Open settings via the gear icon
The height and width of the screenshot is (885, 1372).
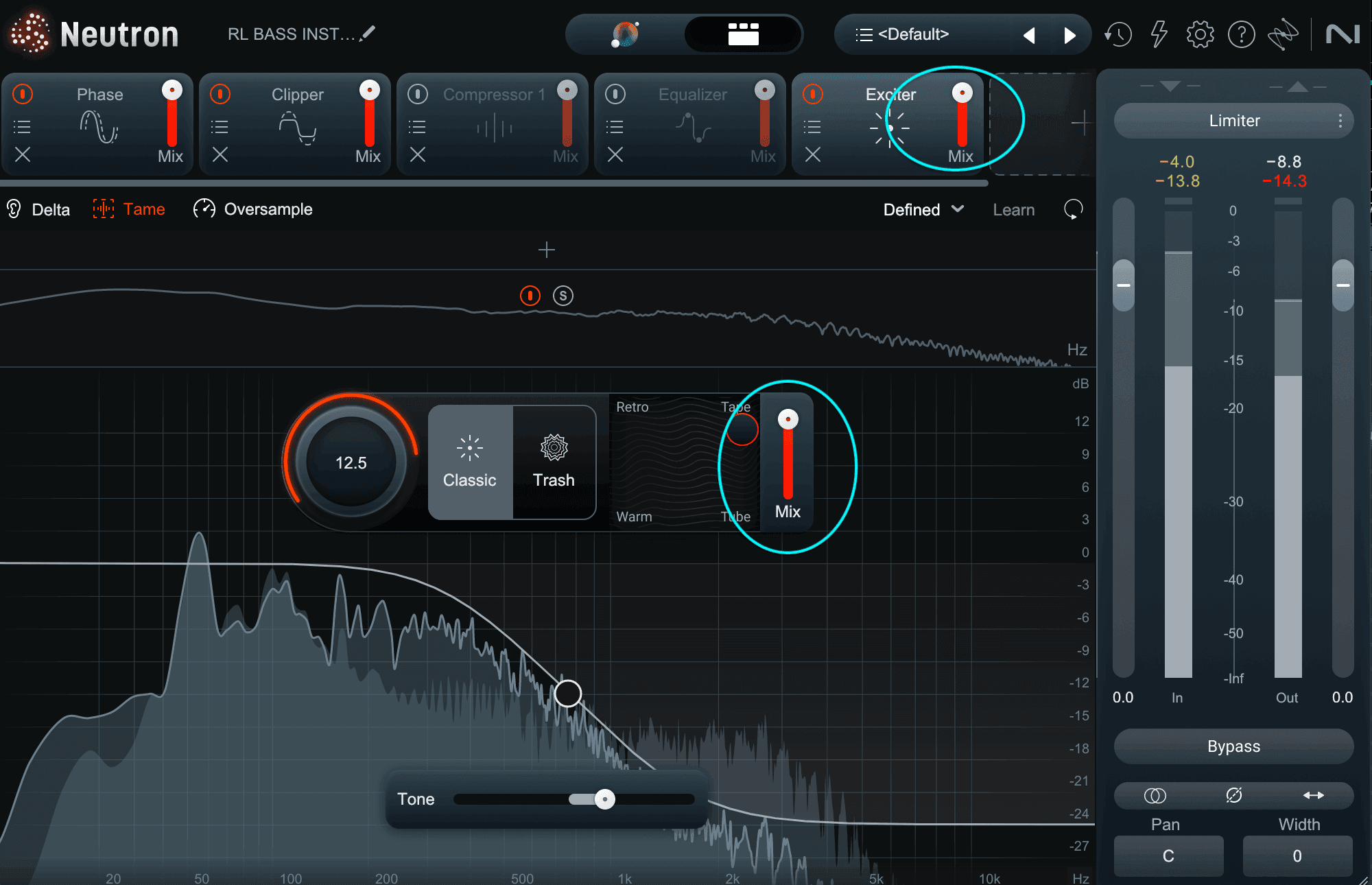(x=1200, y=34)
